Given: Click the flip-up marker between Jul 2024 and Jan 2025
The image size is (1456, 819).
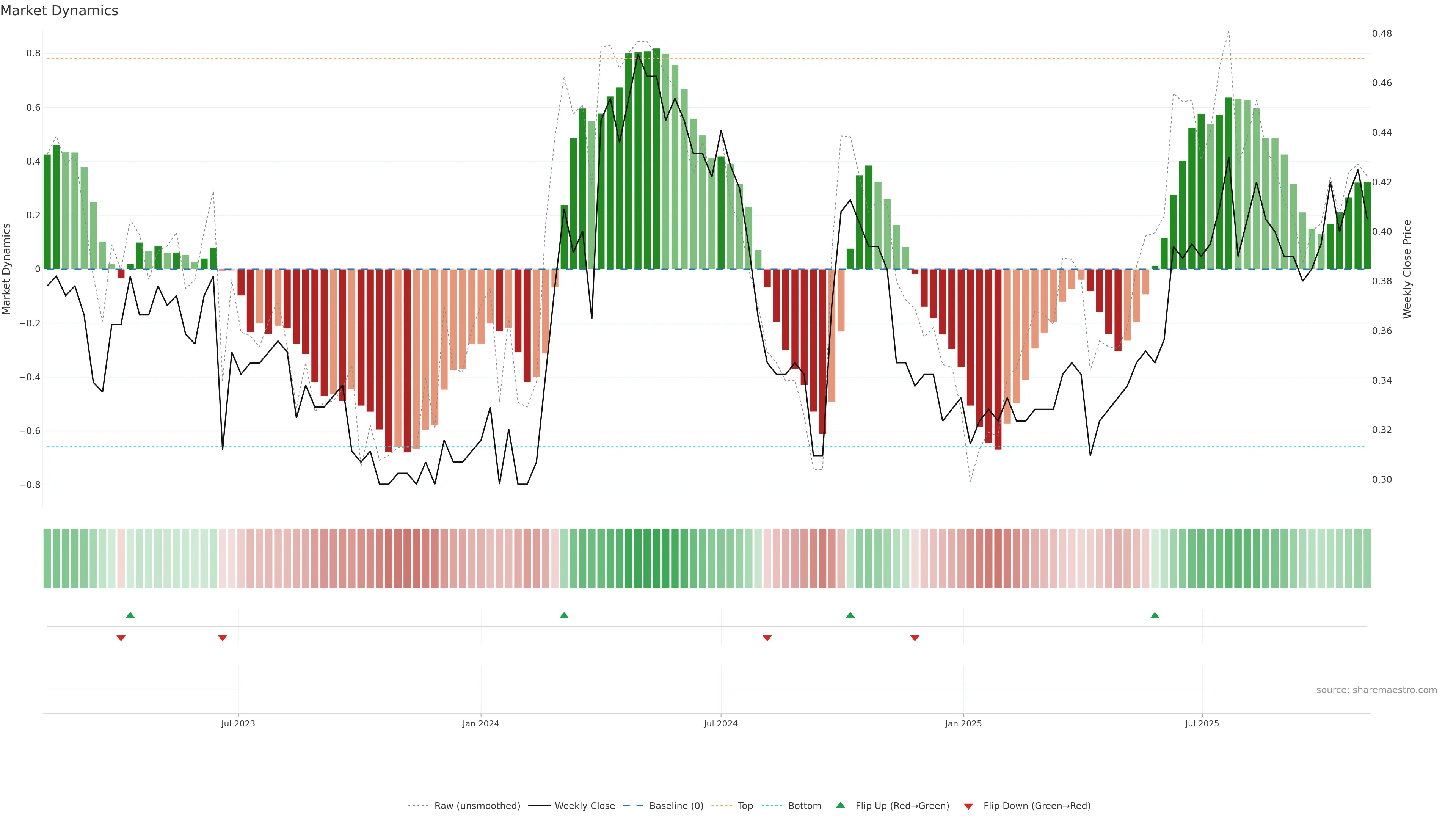Looking at the screenshot, I should (850, 615).
